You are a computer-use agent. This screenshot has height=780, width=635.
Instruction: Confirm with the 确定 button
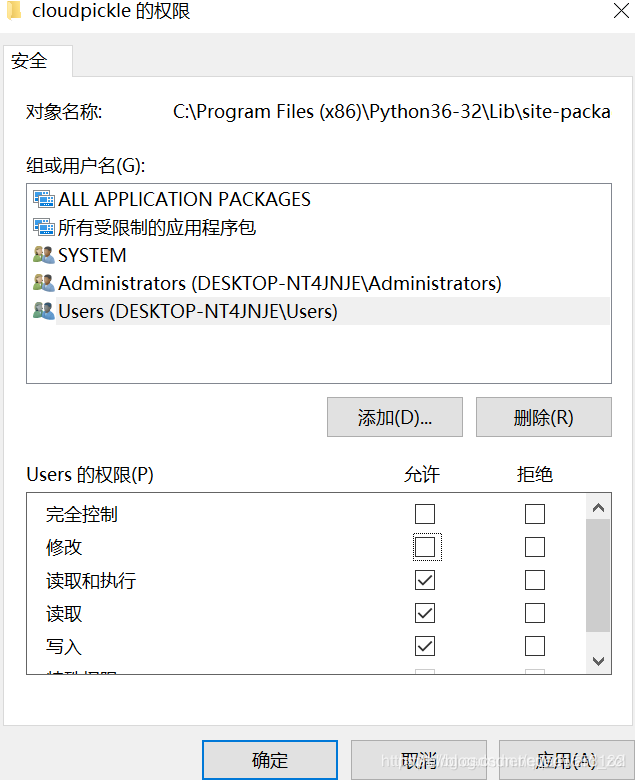click(270, 760)
